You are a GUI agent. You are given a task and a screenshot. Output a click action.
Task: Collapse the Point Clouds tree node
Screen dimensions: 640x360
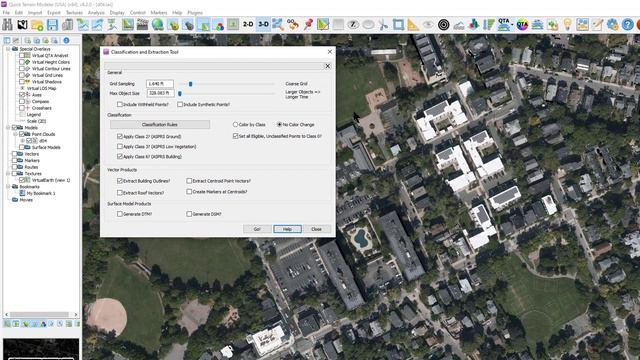coord(15,134)
